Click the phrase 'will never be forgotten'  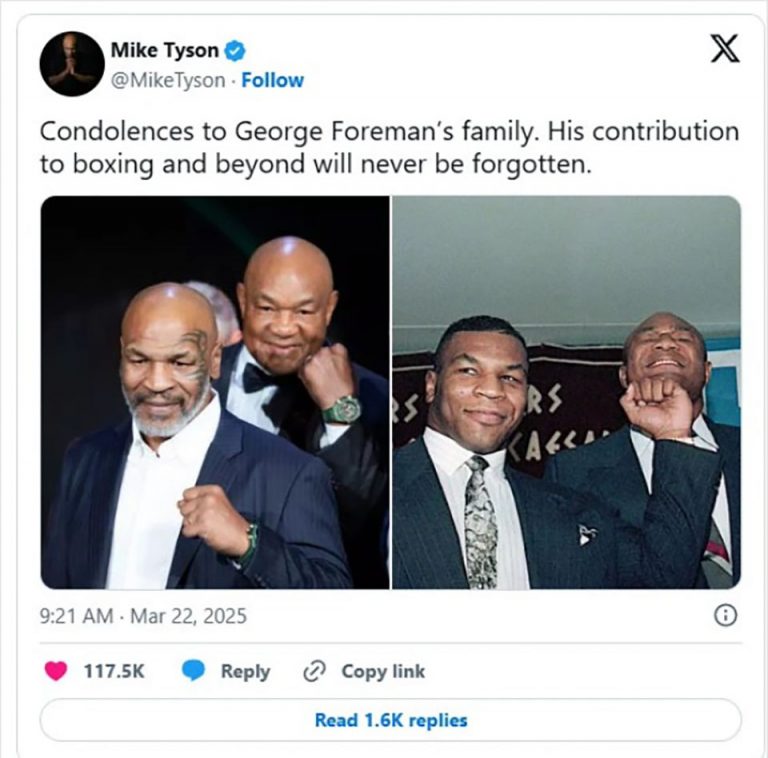[x=485, y=164]
